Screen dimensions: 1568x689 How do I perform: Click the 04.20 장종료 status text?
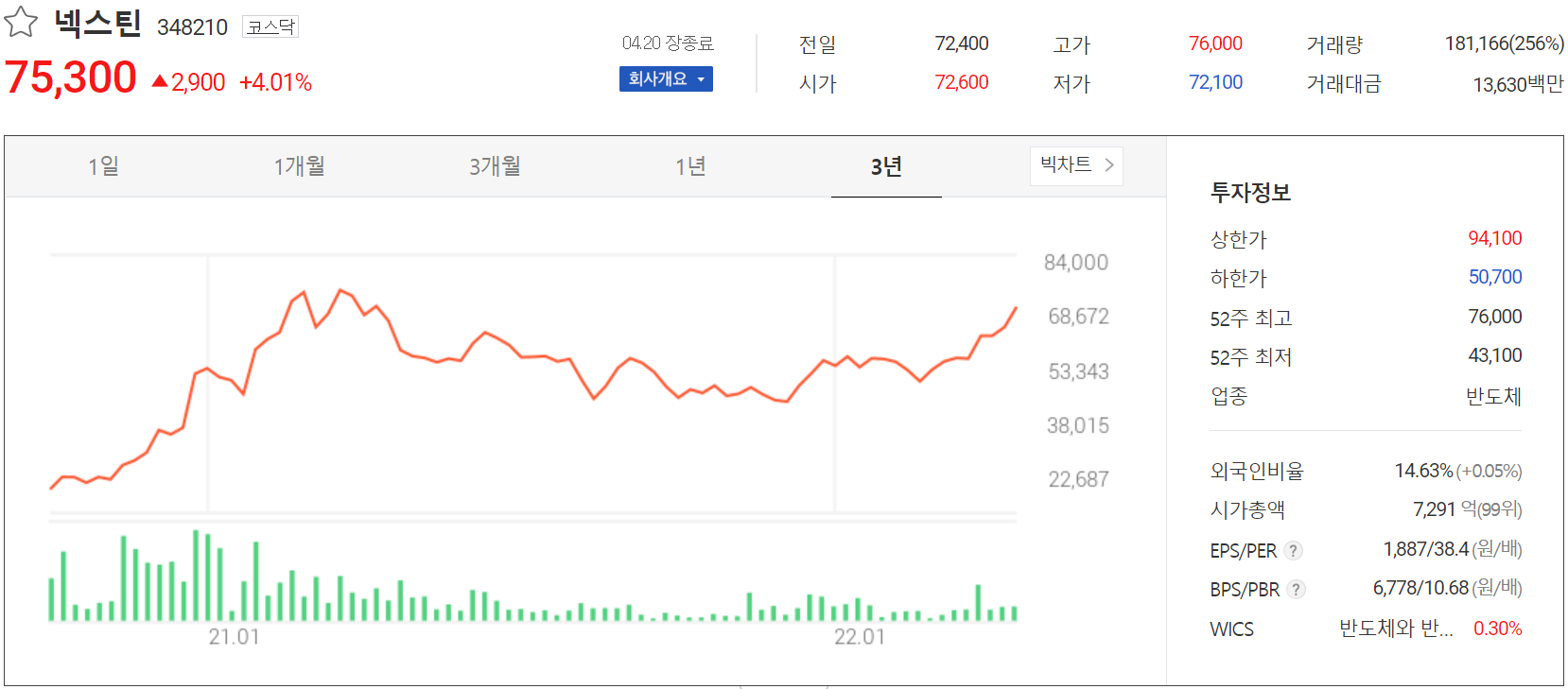[x=668, y=43]
